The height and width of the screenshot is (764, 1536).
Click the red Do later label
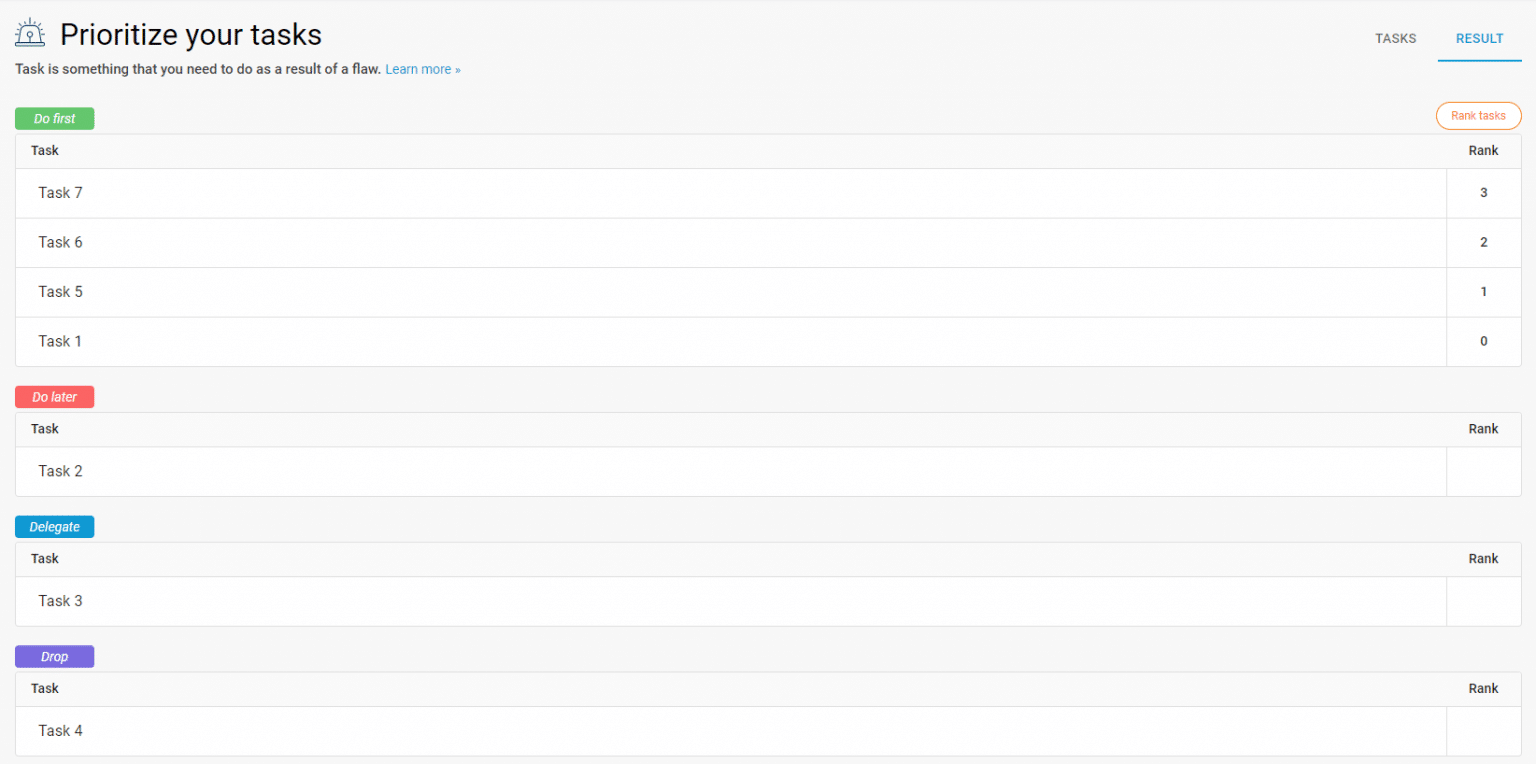pos(55,397)
